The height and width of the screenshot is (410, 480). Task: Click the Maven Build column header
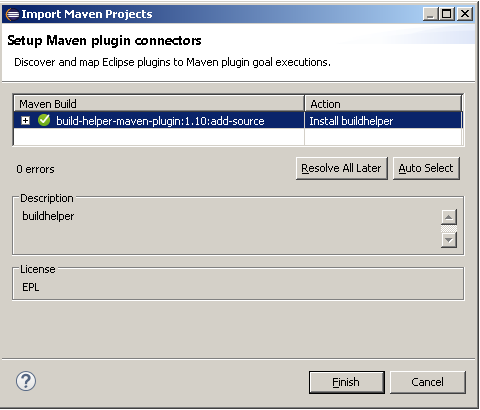pyautogui.click(x=159, y=104)
